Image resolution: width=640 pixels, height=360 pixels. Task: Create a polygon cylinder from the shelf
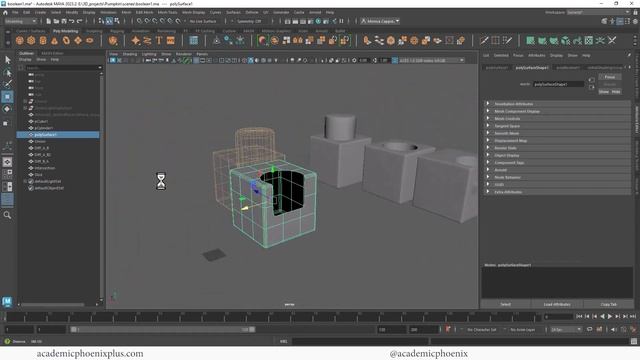(43, 40)
